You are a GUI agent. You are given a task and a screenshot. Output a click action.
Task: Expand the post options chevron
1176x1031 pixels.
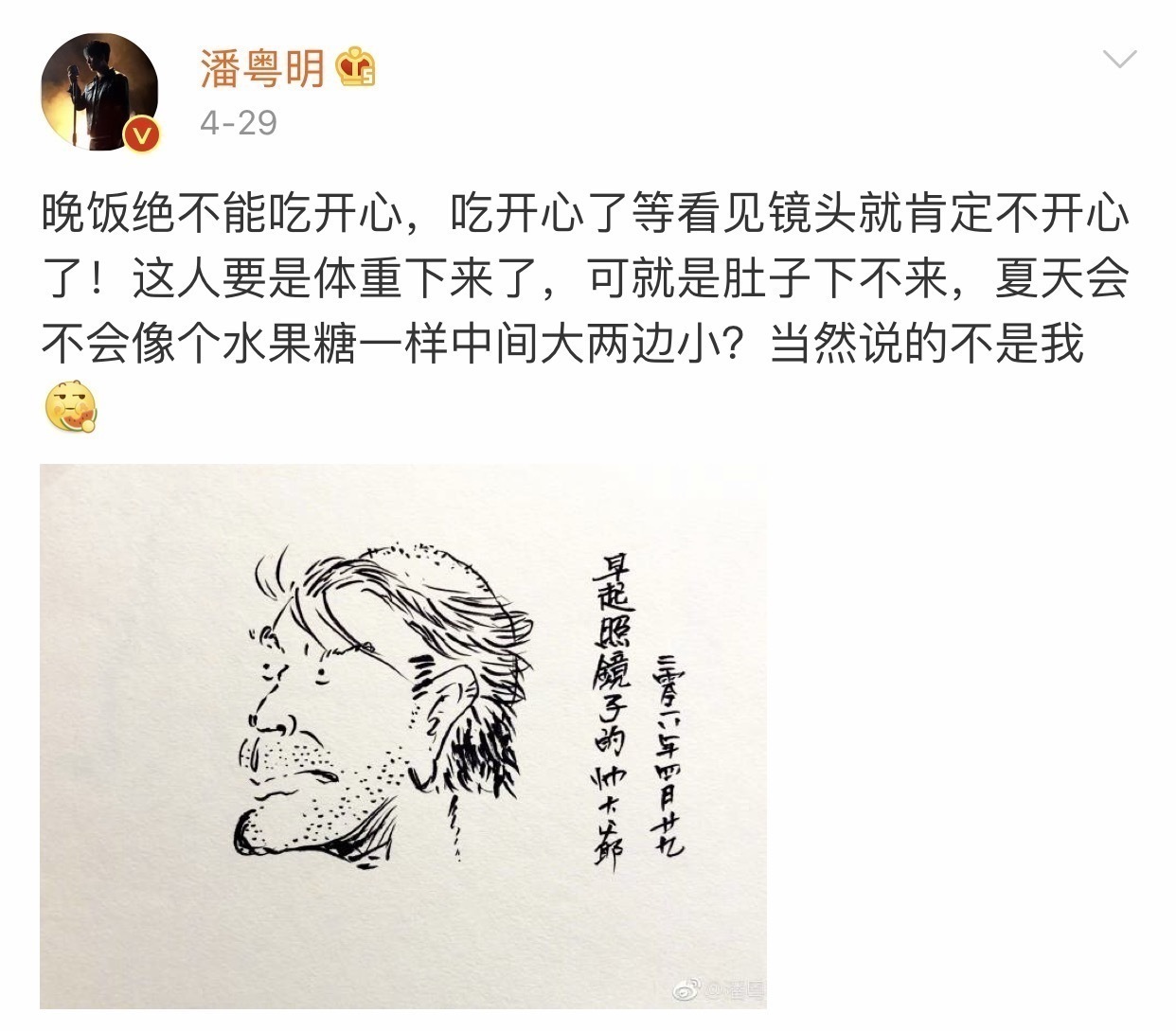click(x=1120, y=61)
